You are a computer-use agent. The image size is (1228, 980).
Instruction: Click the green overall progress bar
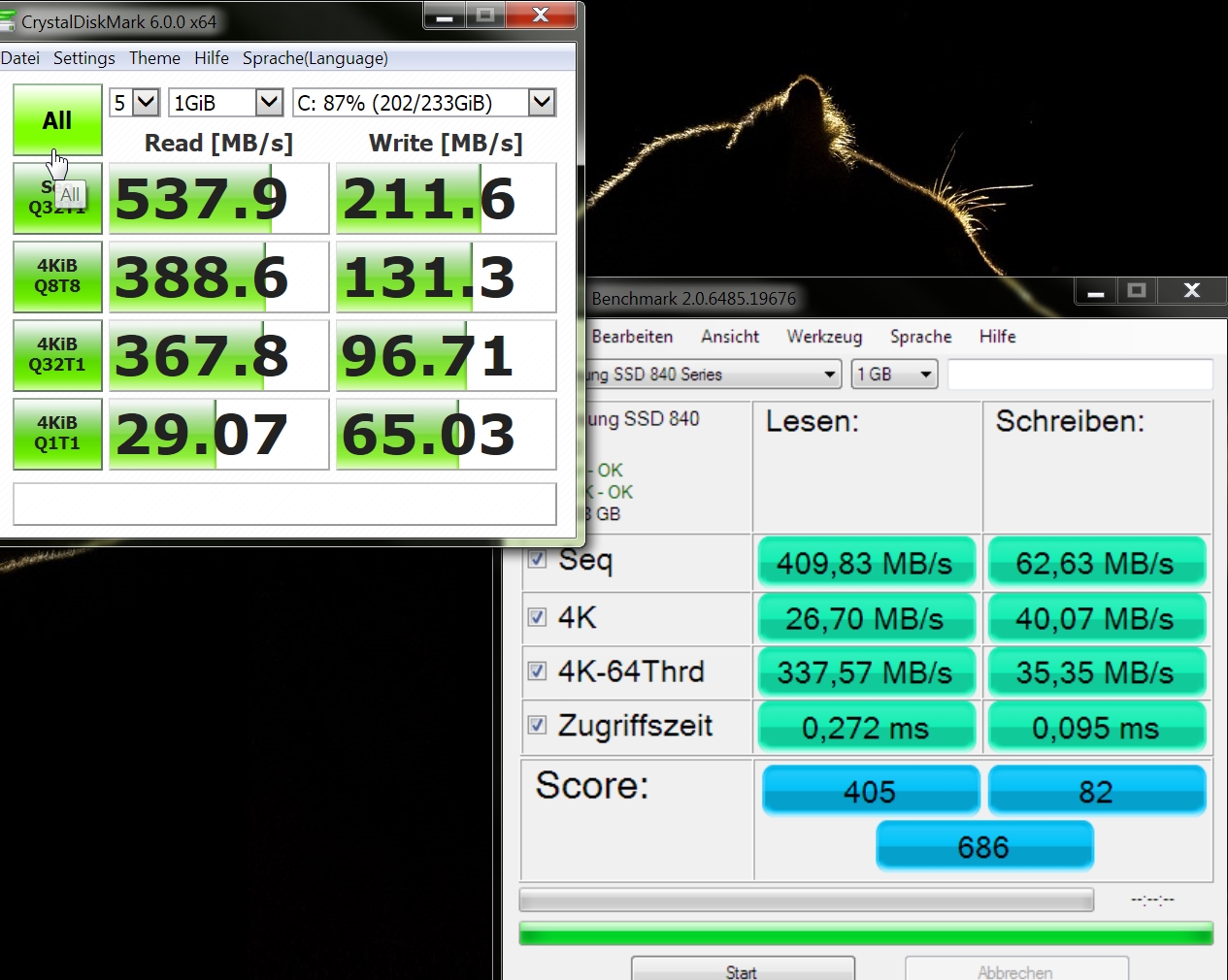click(x=866, y=933)
